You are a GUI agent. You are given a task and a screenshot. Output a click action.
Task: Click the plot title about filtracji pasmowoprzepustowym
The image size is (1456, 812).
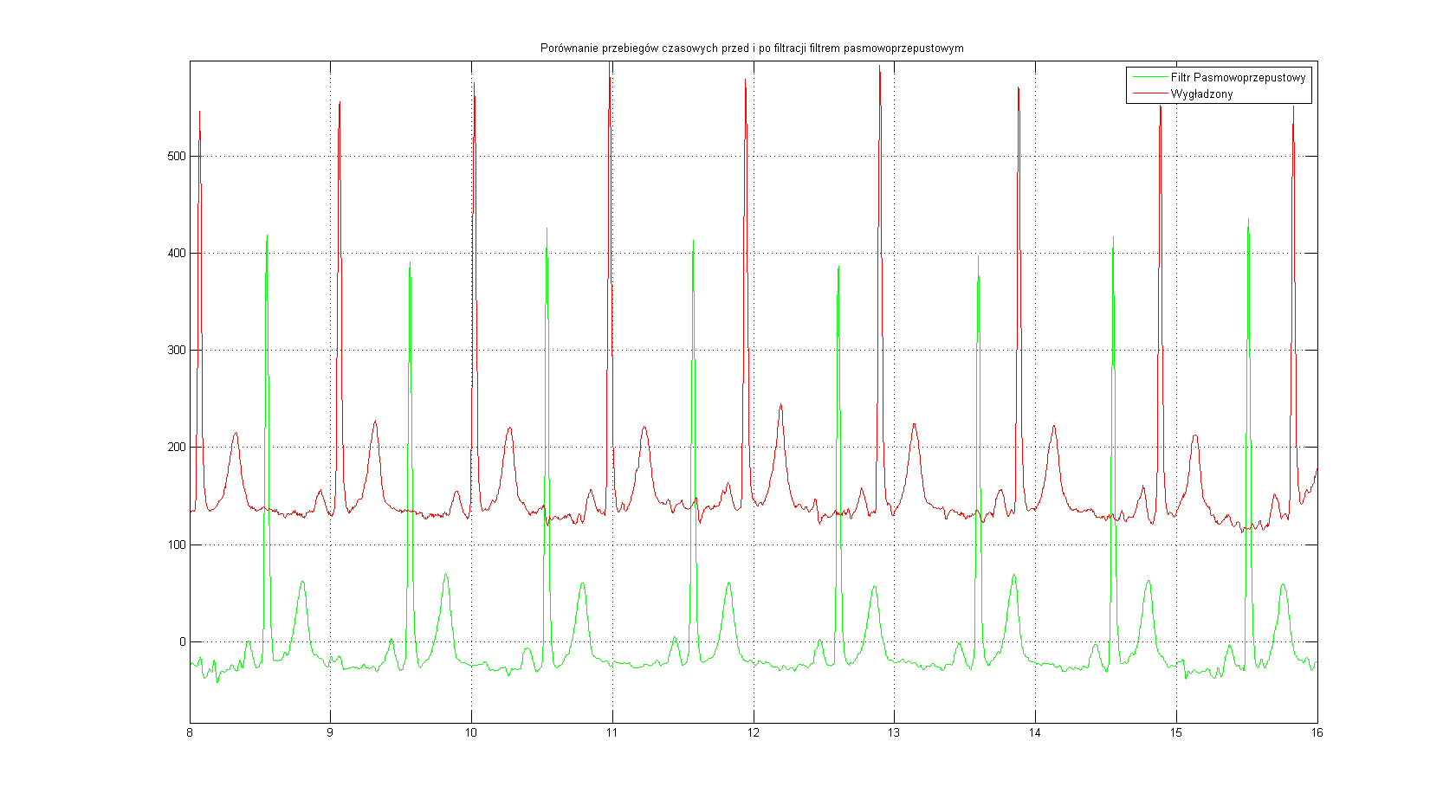pos(751,48)
